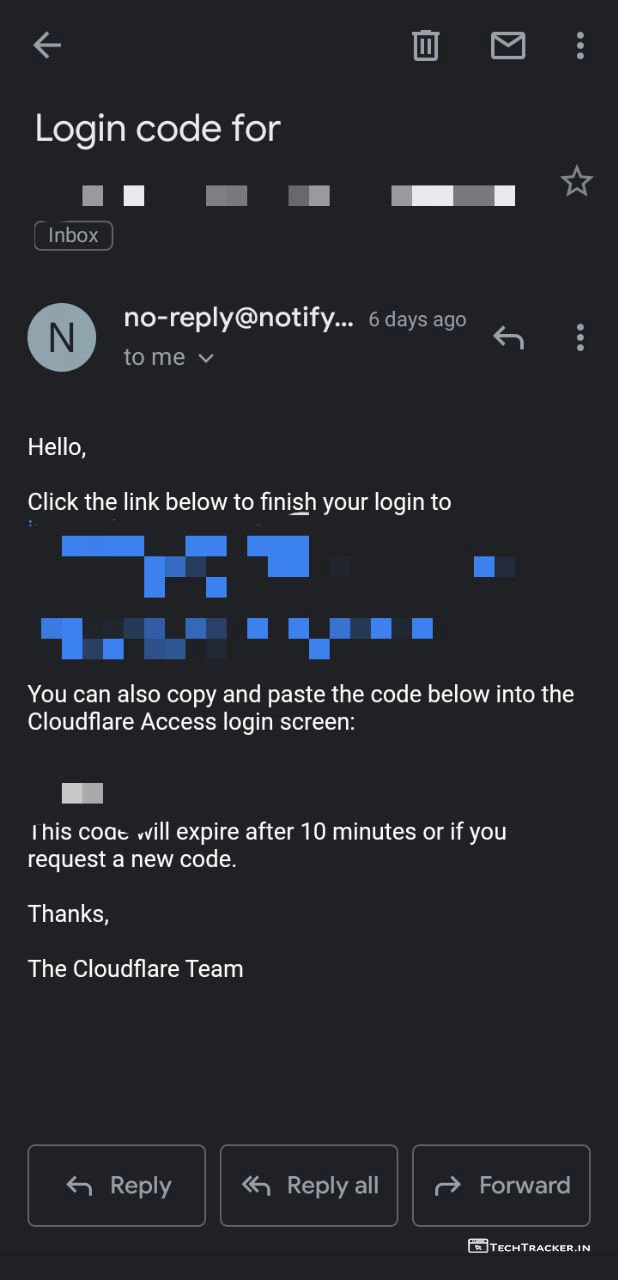
Task: Tap "to me" recipient text
Action: (x=154, y=357)
